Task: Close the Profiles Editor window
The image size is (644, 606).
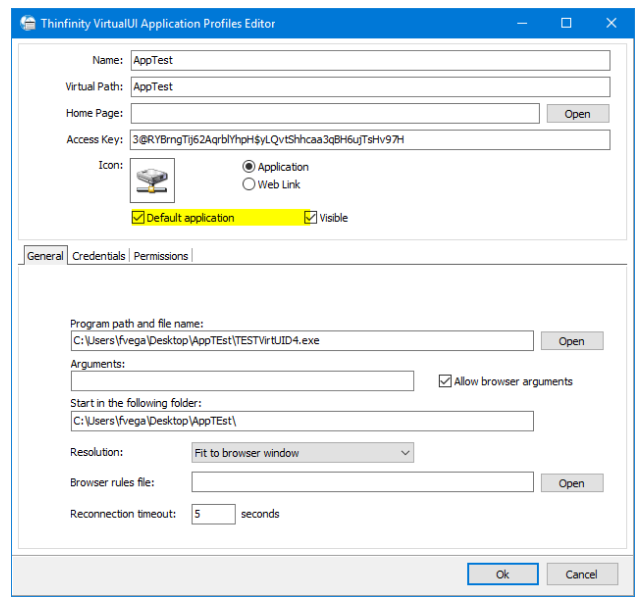Action: [611, 23]
